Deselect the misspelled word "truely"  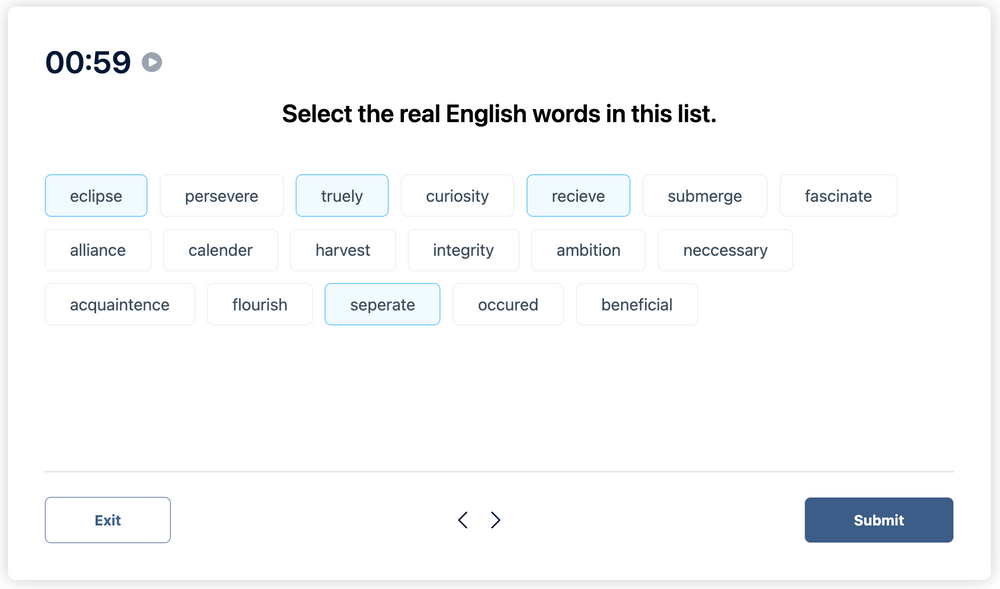pyautogui.click(x=342, y=195)
